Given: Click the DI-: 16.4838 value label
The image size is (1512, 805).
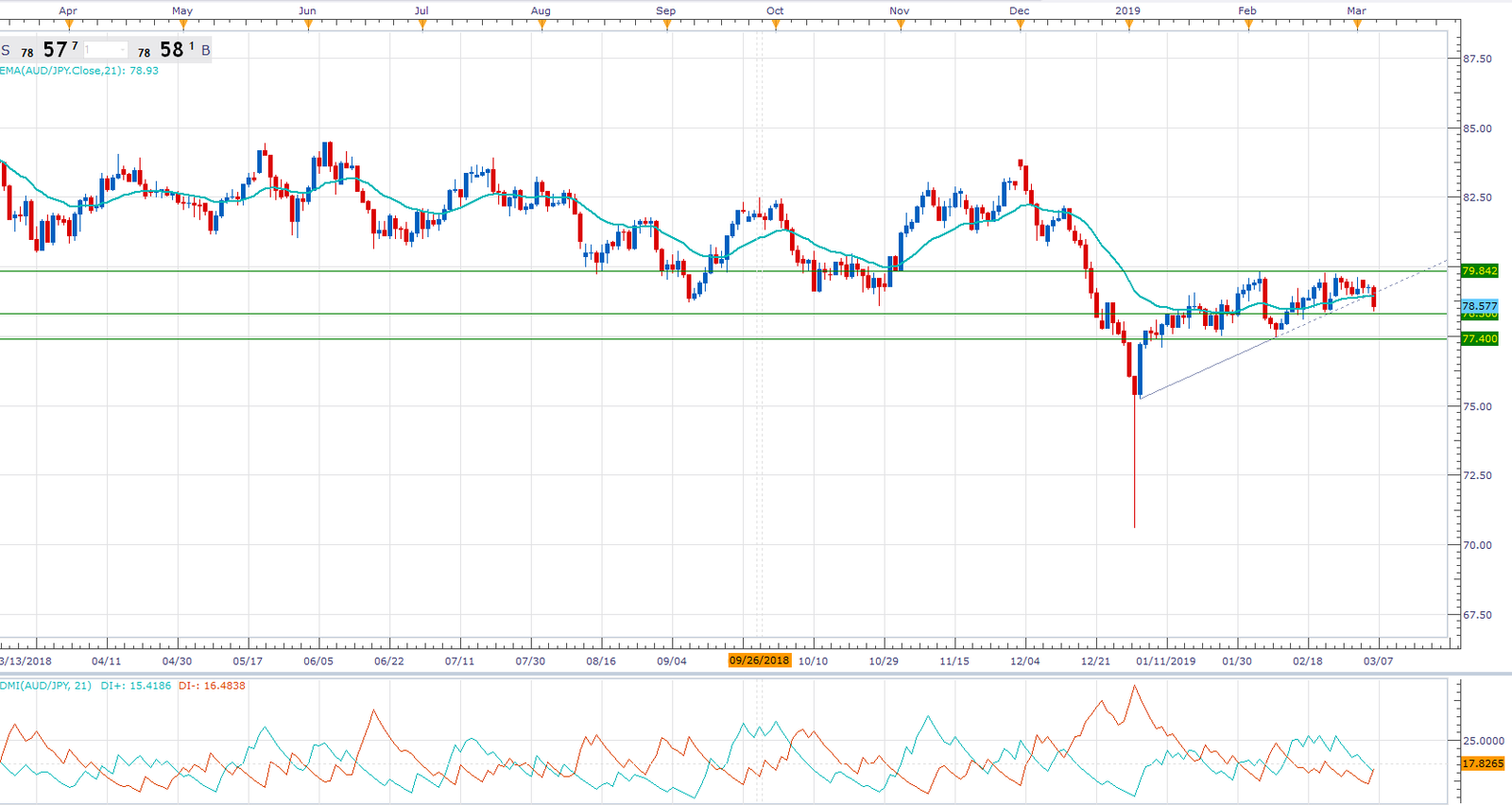Looking at the screenshot, I should click(x=212, y=686).
